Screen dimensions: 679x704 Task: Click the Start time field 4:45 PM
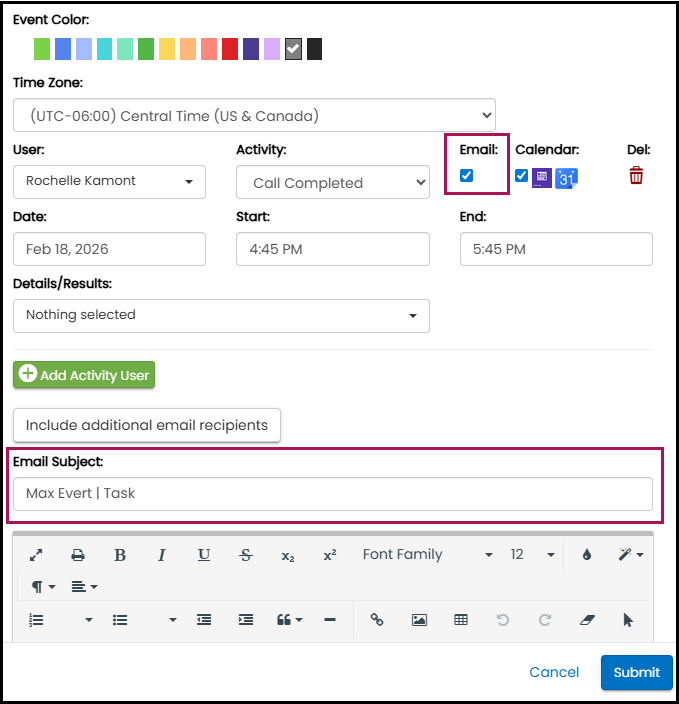(333, 249)
